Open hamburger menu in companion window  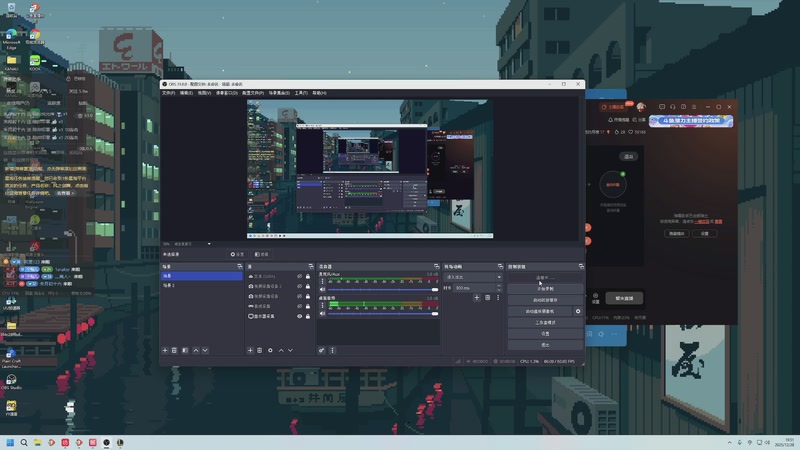point(694,107)
